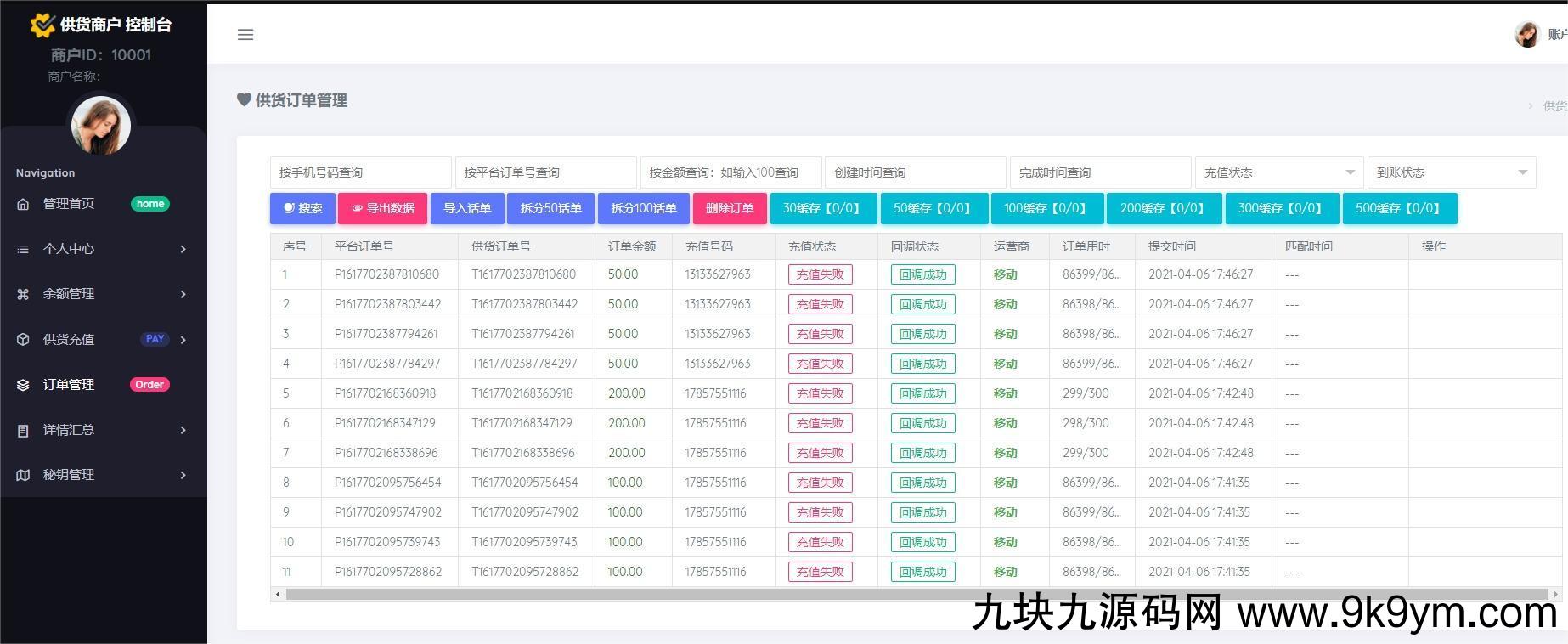Click the PAY badge
This screenshot has width=1568, height=644.
155,339
